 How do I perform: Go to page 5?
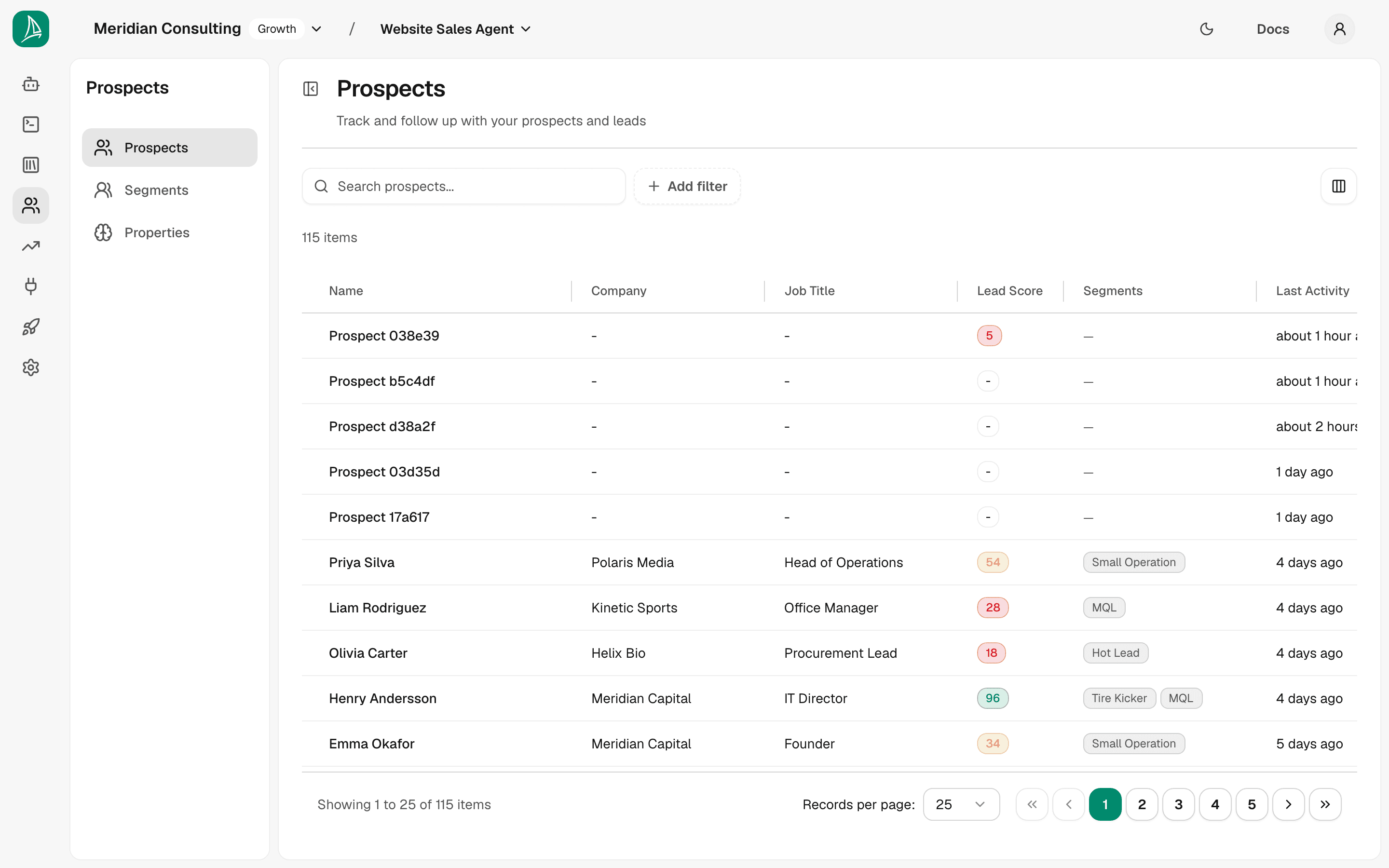coord(1252,804)
